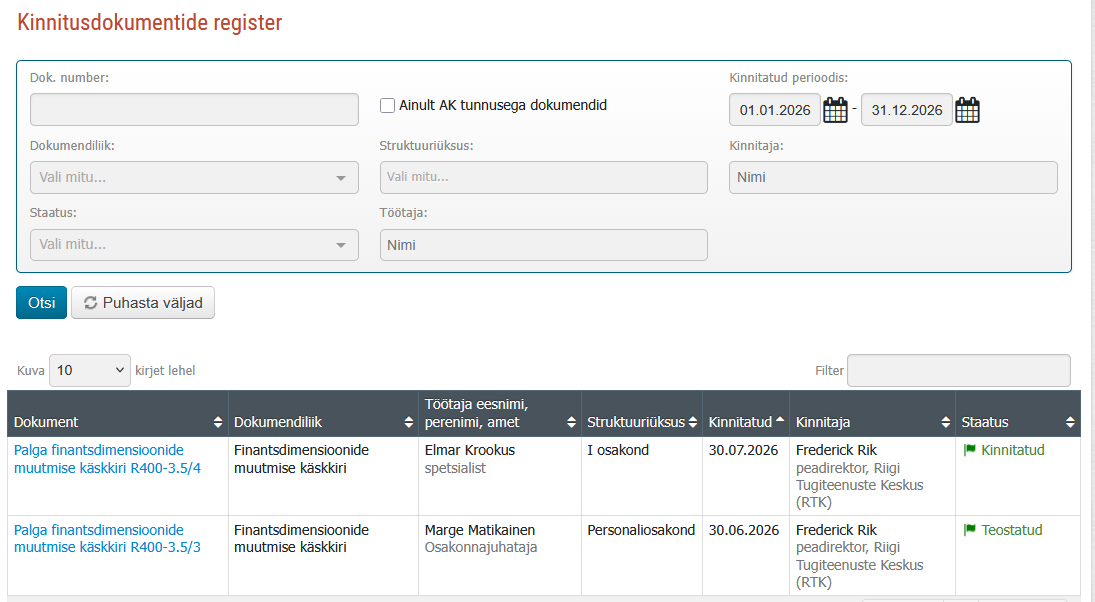Sort by Töötaja eesnimi column arrows
The height and width of the screenshot is (602, 1095).
571,422
